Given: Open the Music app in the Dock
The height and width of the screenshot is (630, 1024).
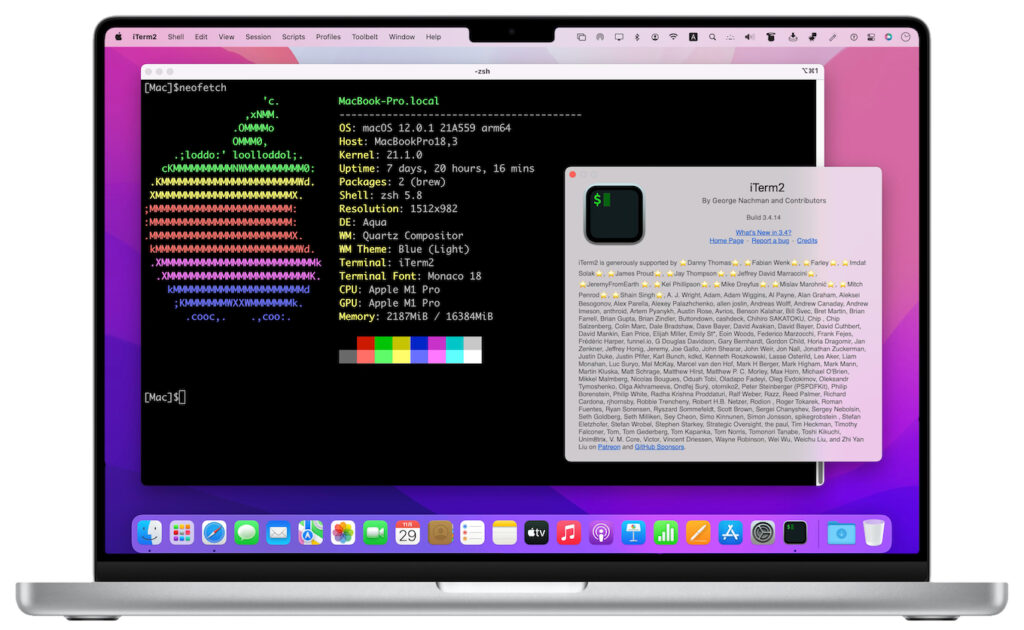Looking at the screenshot, I should click(567, 533).
